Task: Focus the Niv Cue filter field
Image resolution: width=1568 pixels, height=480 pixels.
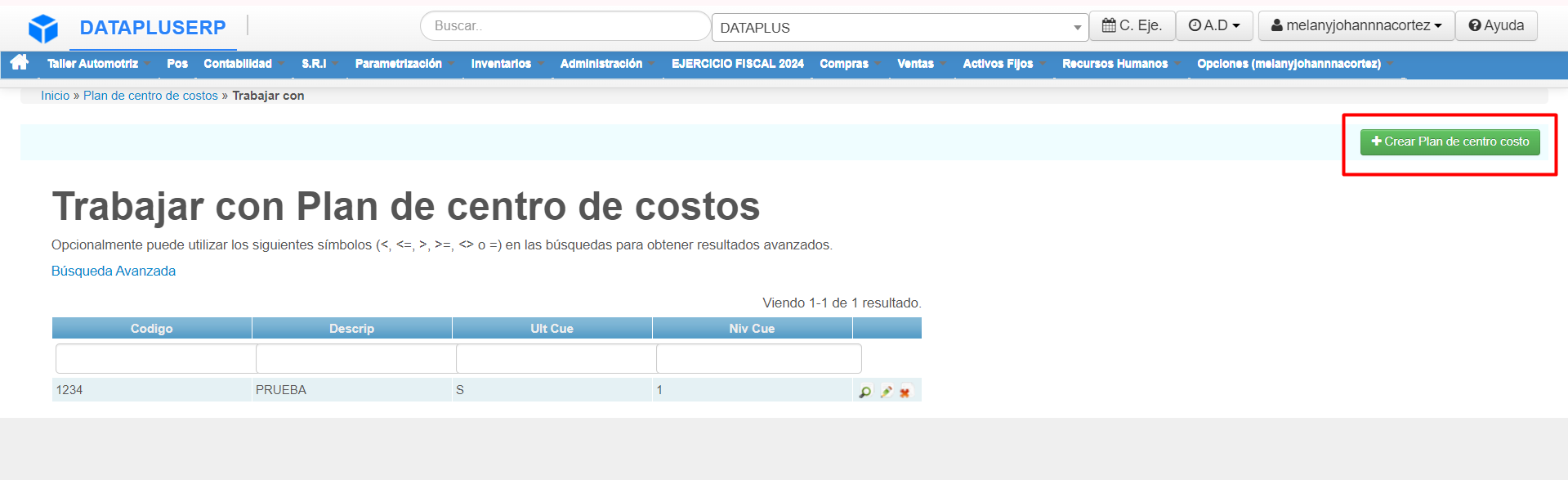Action: coord(759,358)
